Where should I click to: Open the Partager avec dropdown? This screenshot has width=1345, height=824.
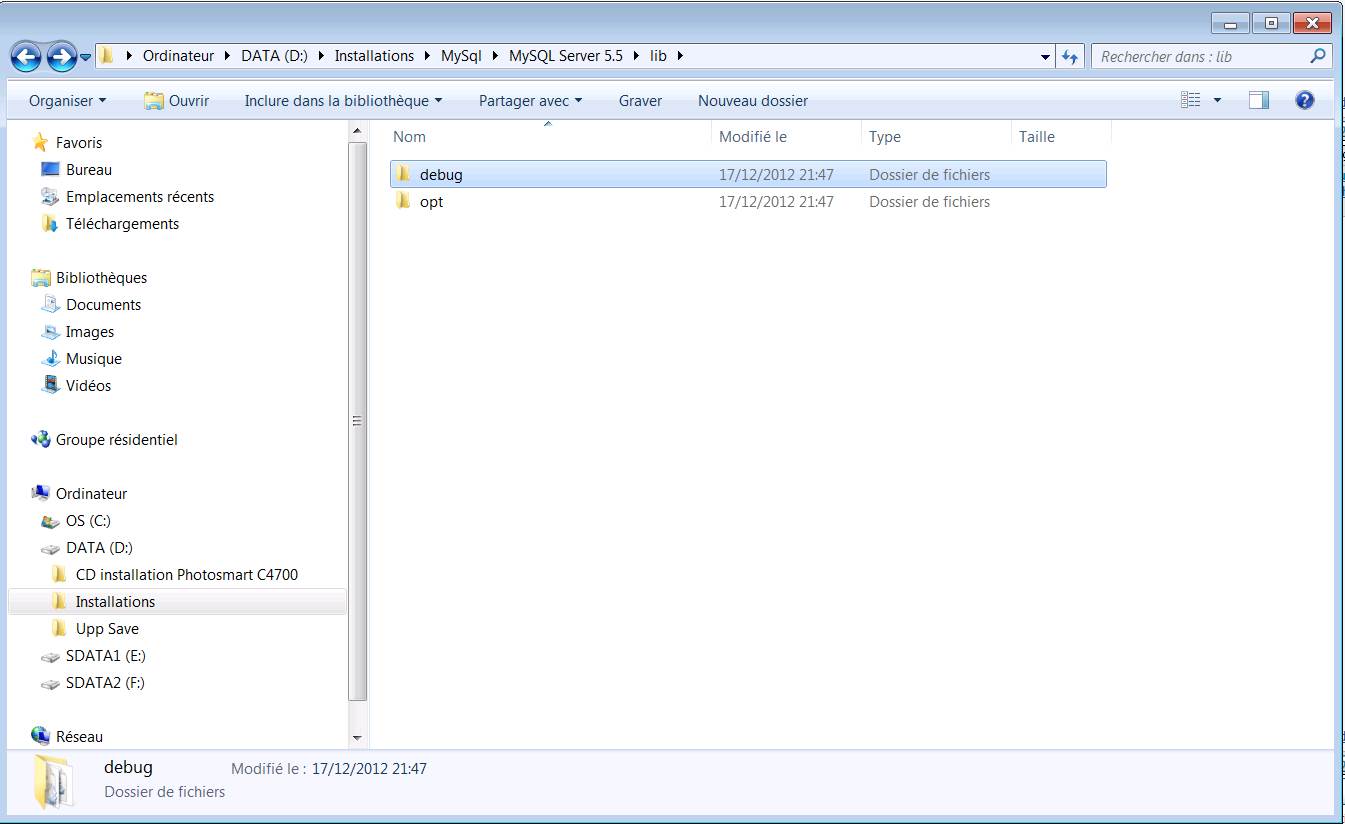pos(530,101)
